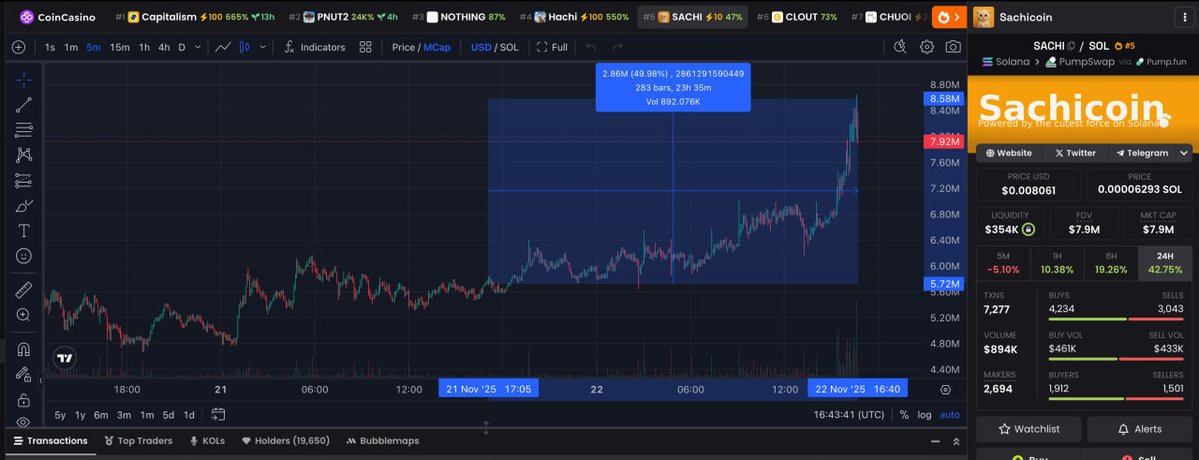1199x460 pixels.
Task: Select the patterns drawing tool
Action: [x=24, y=155]
